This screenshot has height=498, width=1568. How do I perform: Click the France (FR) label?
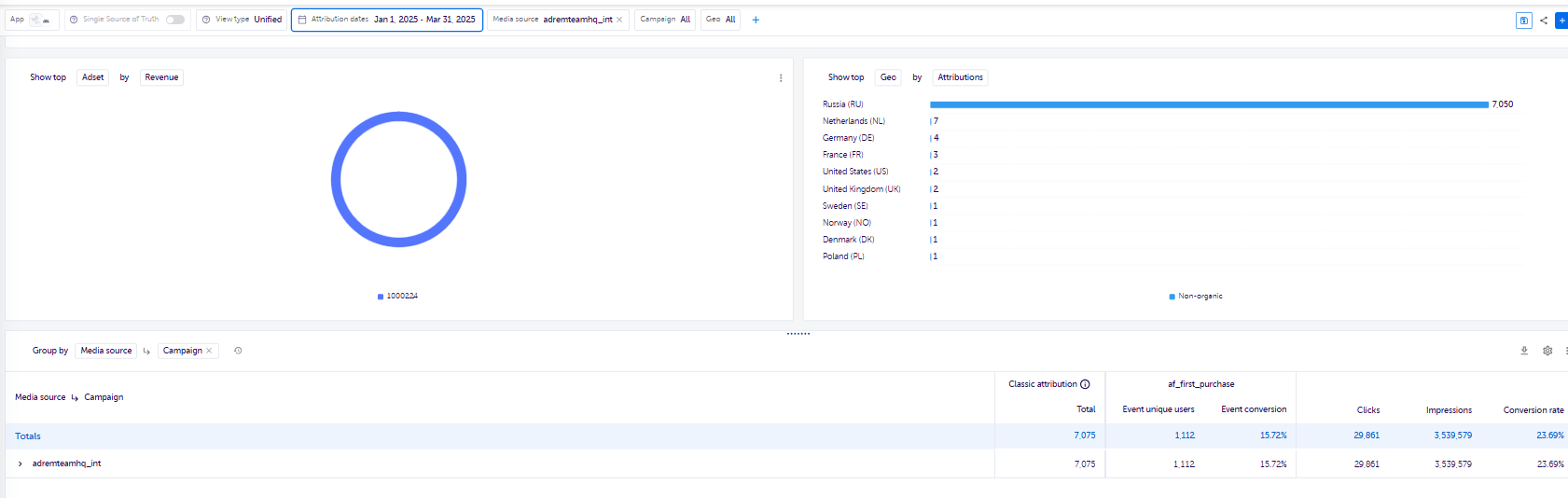pos(842,155)
